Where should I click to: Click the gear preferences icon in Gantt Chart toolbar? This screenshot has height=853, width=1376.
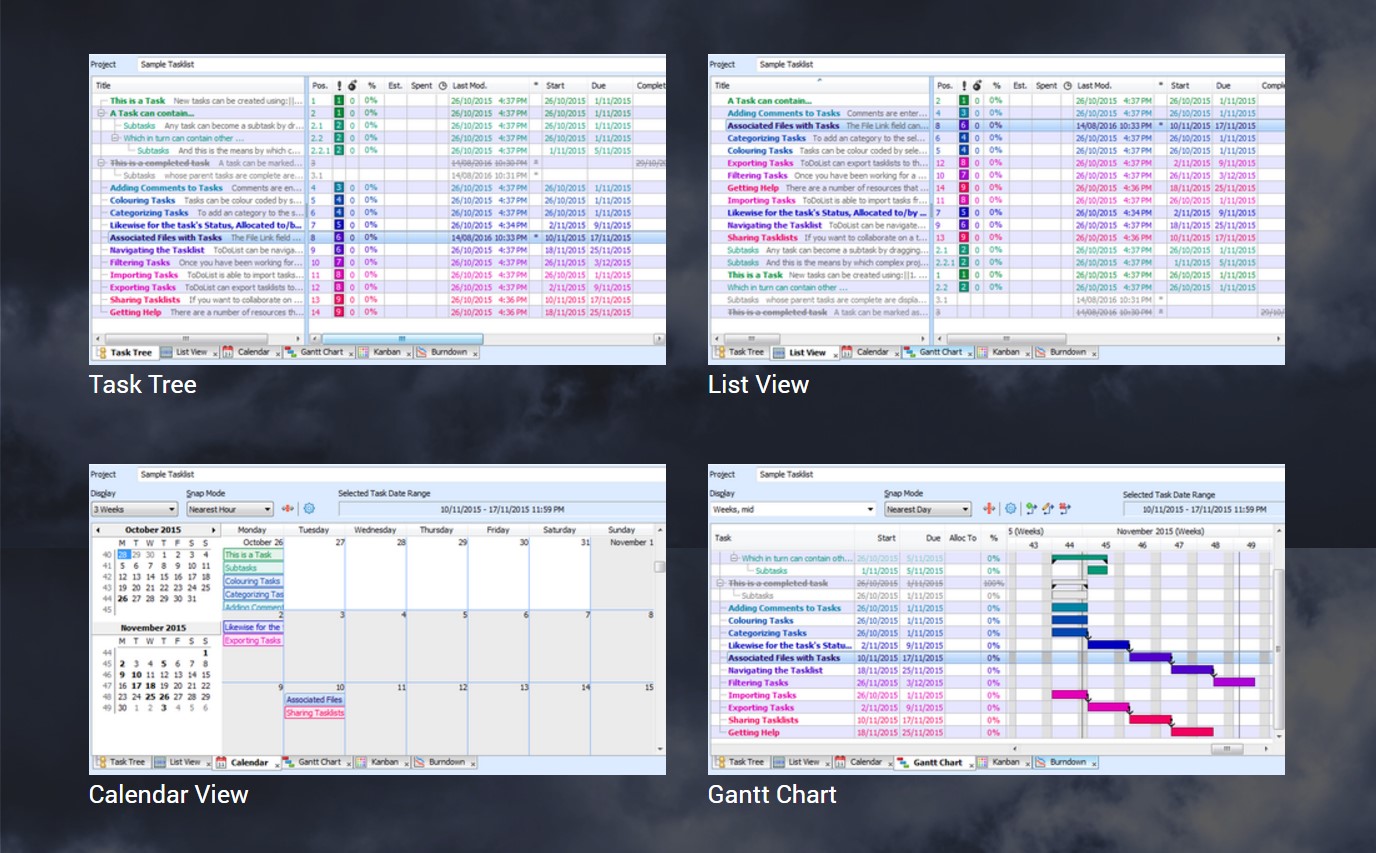(1010, 509)
